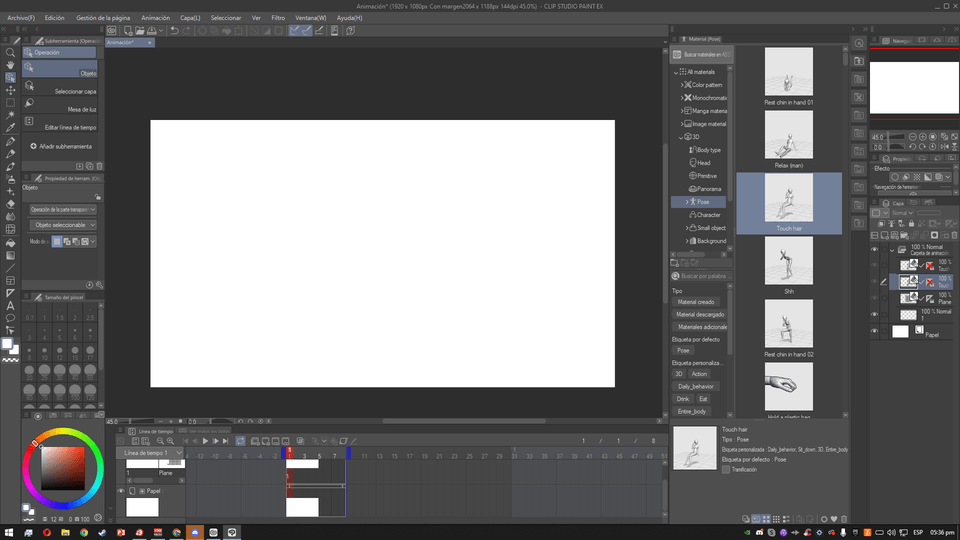
Task: Click the main foreground color swatch
Action: point(7,344)
